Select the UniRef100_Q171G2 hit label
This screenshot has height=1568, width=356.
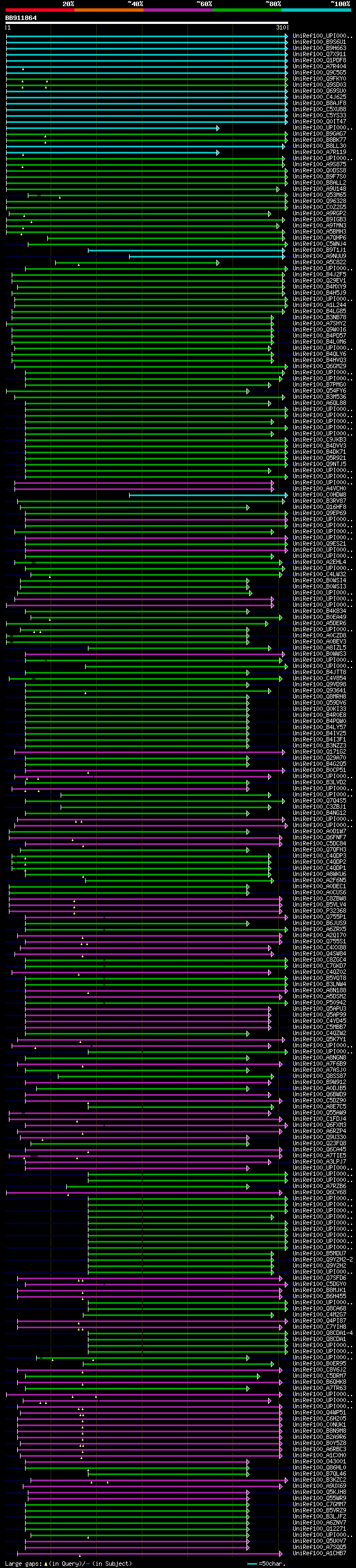(319, 751)
